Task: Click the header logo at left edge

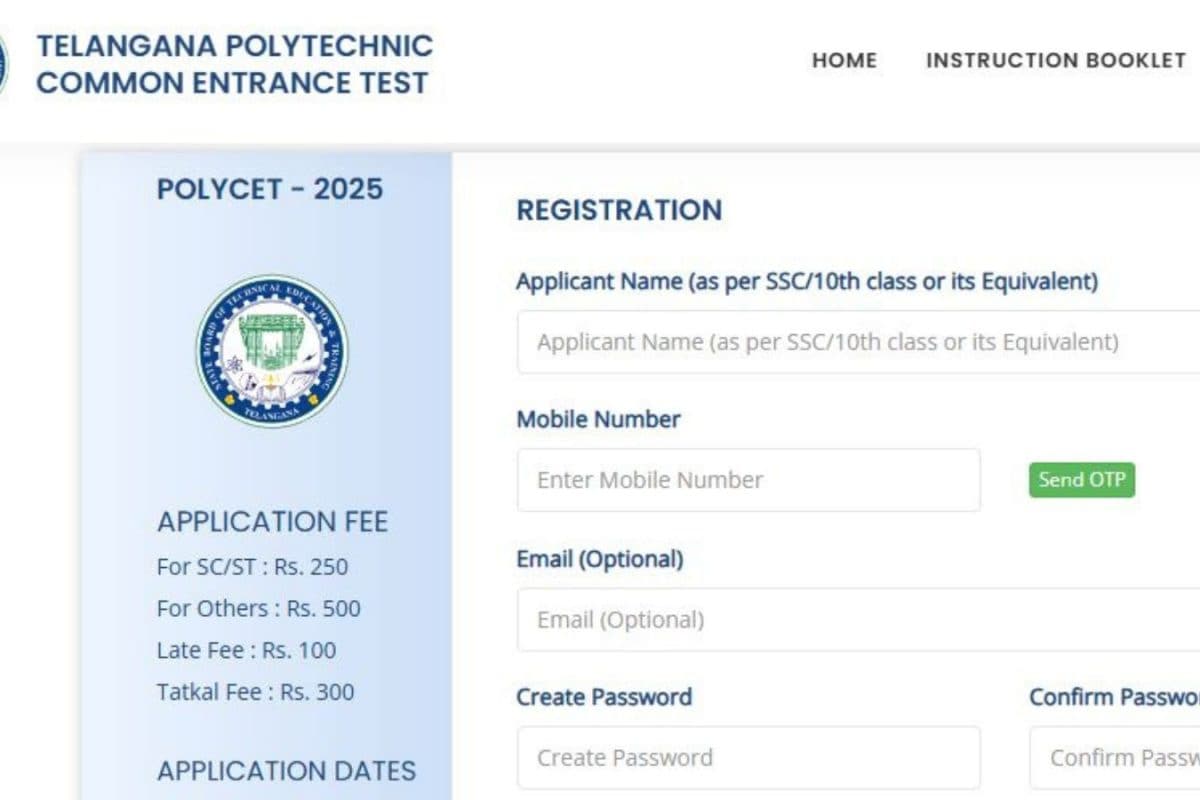Action: click(x=3, y=64)
